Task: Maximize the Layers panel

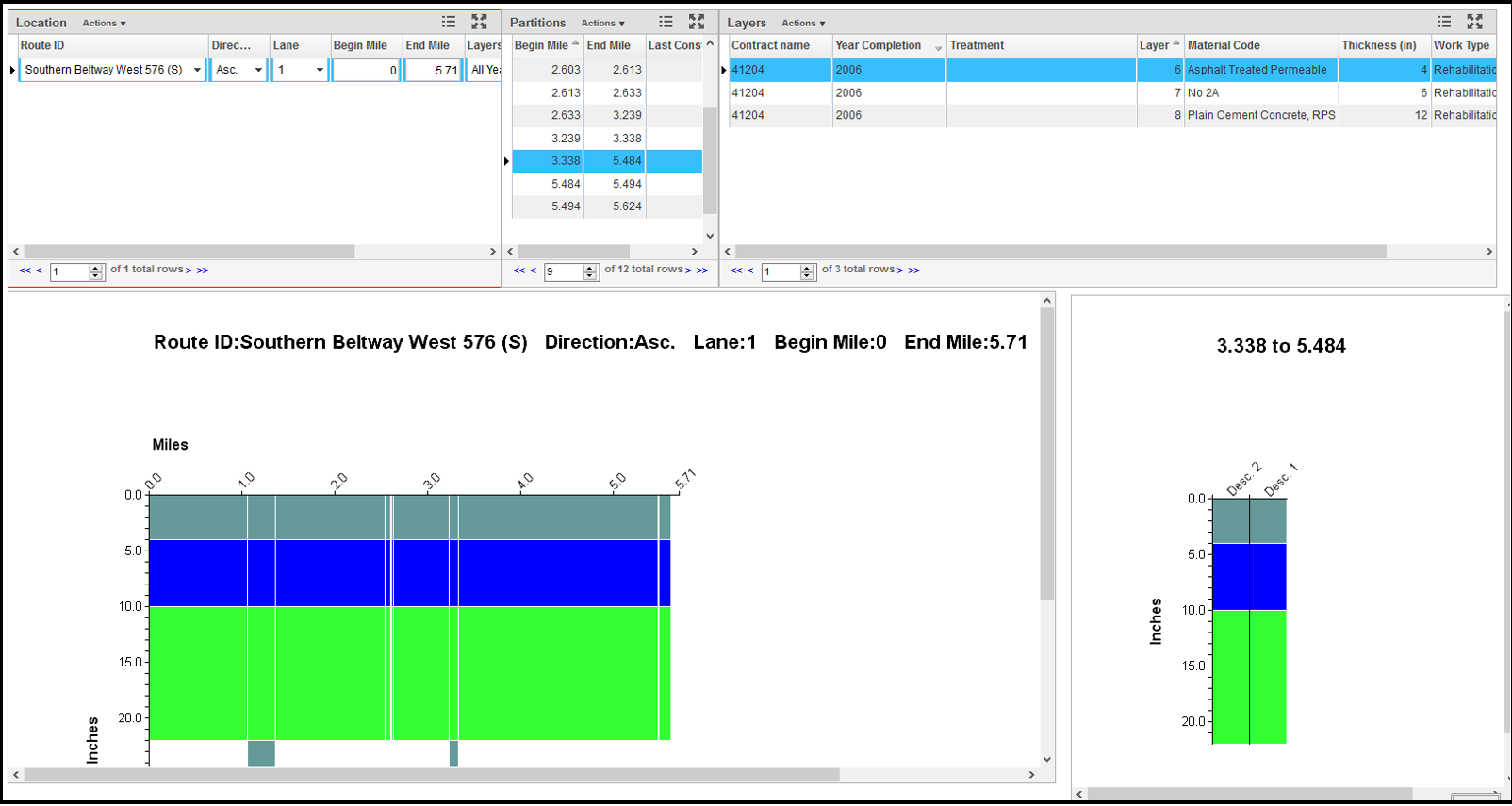Action: (x=1474, y=22)
